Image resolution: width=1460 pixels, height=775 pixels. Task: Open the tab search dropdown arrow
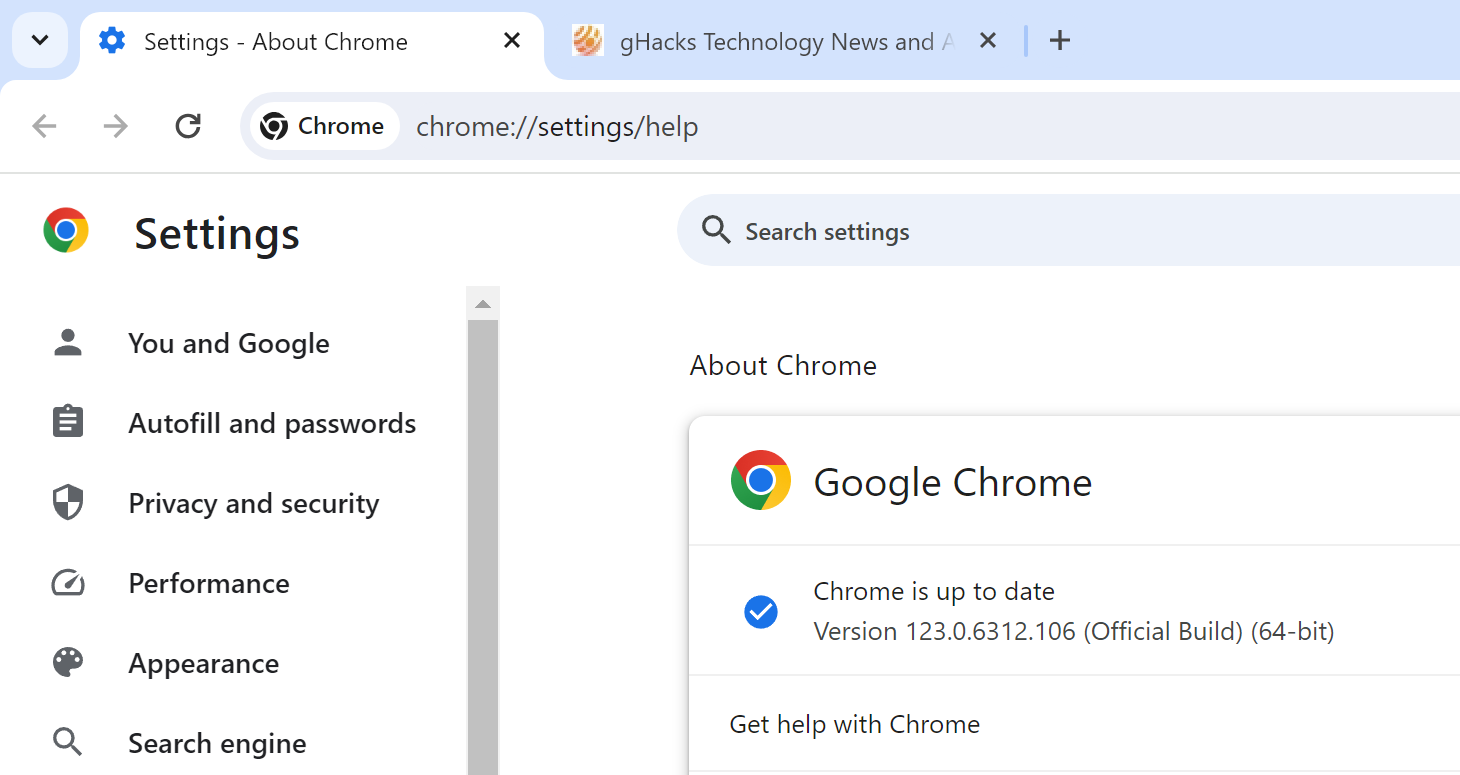pos(40,41)
